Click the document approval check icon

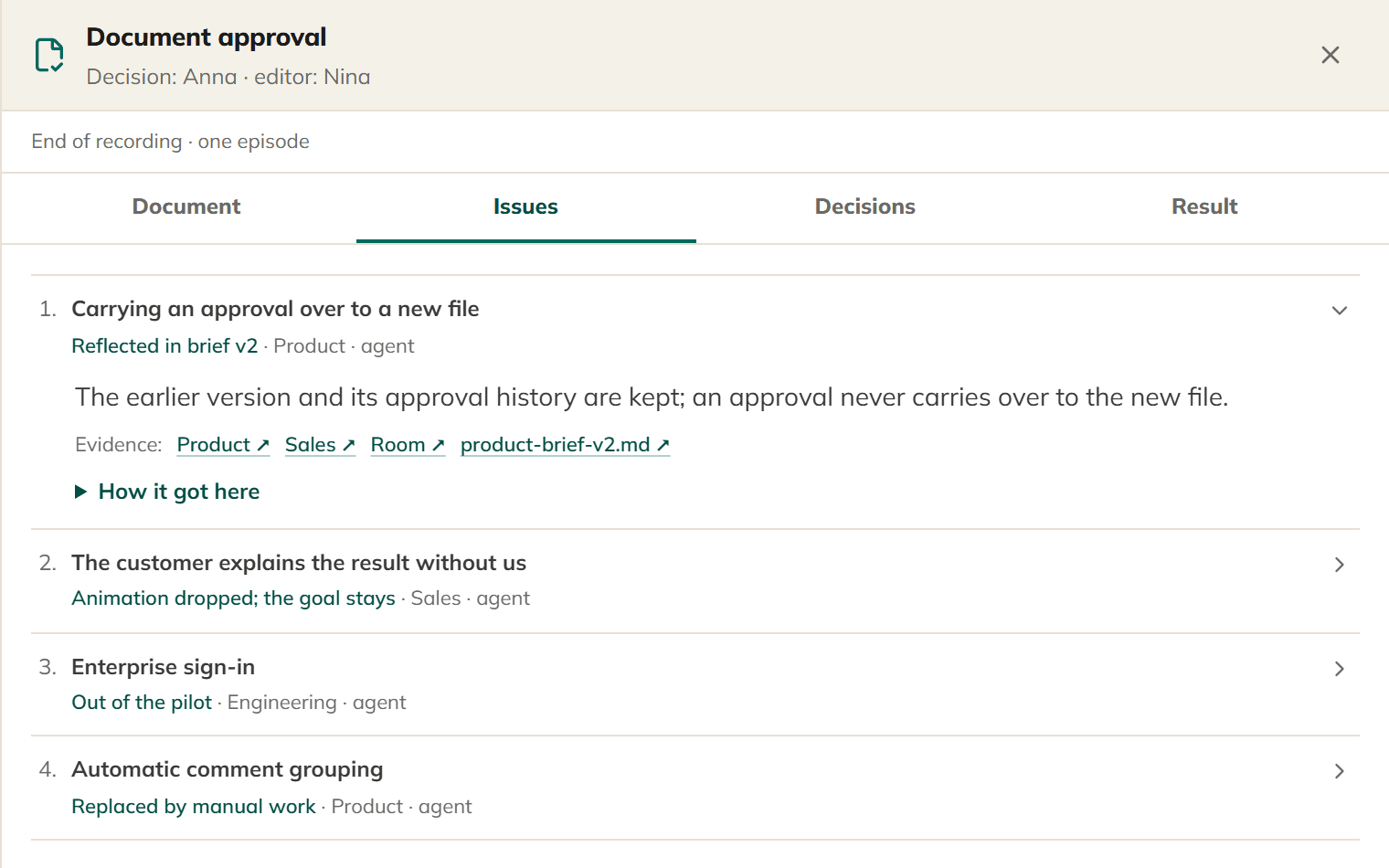(49, 55)
